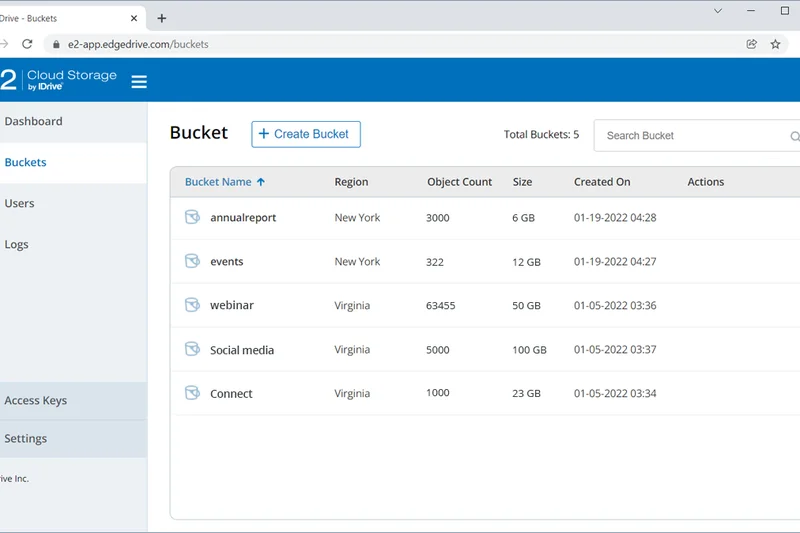
Task: Toggle the hamburger sidebar menu
Action: 139,81
